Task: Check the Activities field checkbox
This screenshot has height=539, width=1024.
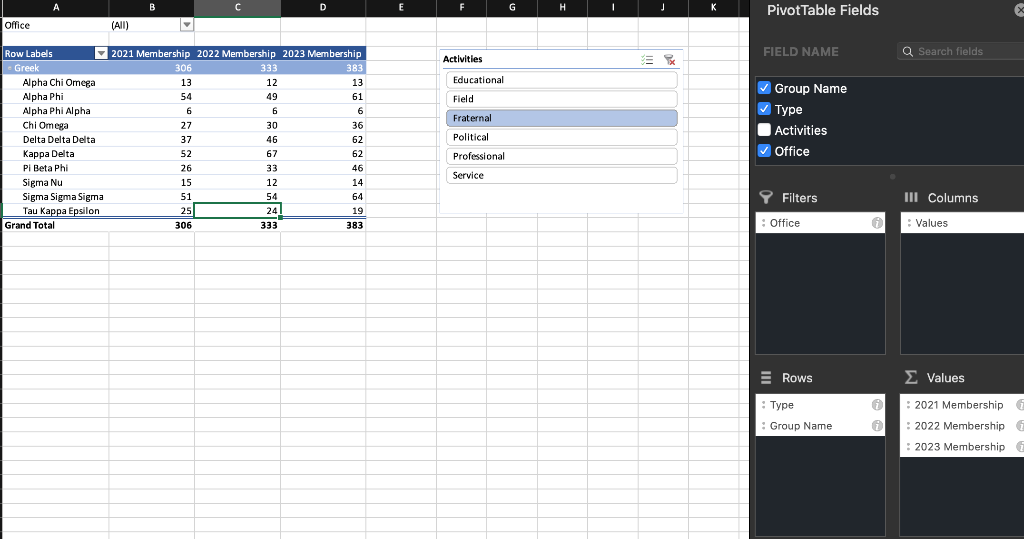Action: pos(764,129)
